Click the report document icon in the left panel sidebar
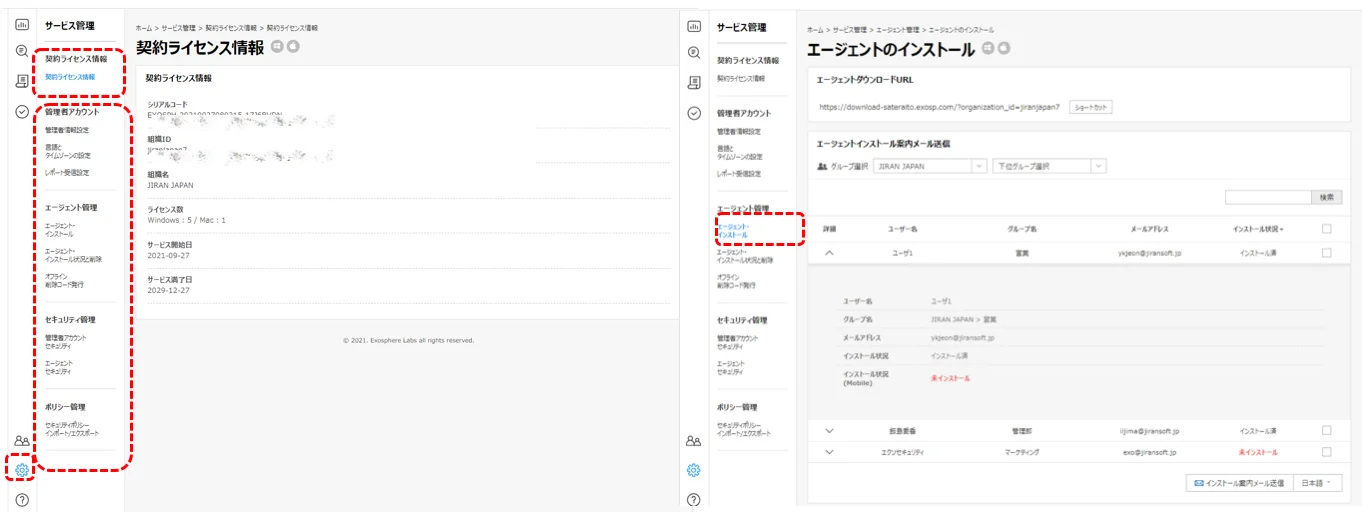 click(x=22, y=81)
